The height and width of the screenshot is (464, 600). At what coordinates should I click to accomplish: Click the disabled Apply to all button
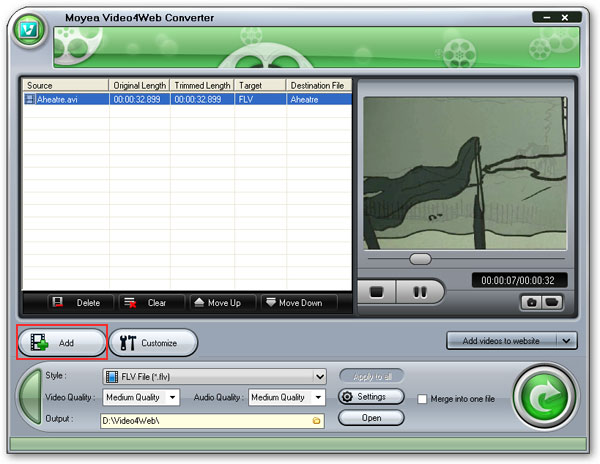(x=372, y=376)
